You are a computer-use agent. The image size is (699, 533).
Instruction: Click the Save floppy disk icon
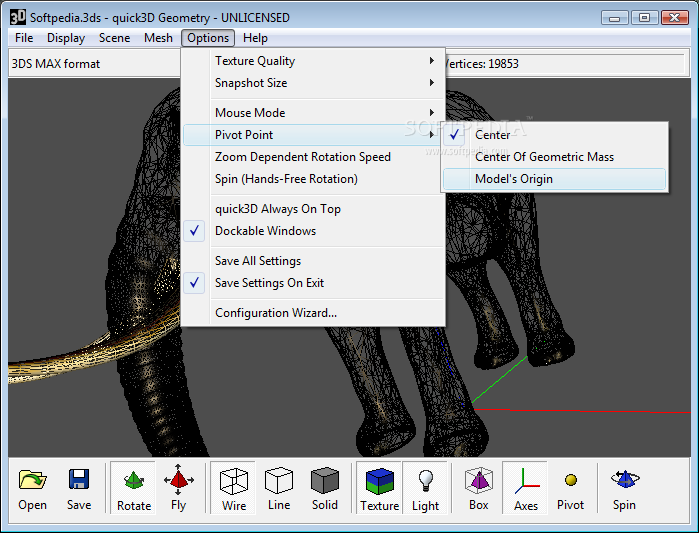(x=79, y=480)
